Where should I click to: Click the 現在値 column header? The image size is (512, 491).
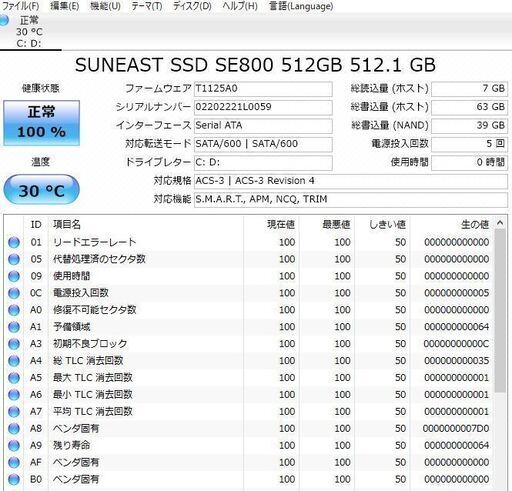(271, 225)
